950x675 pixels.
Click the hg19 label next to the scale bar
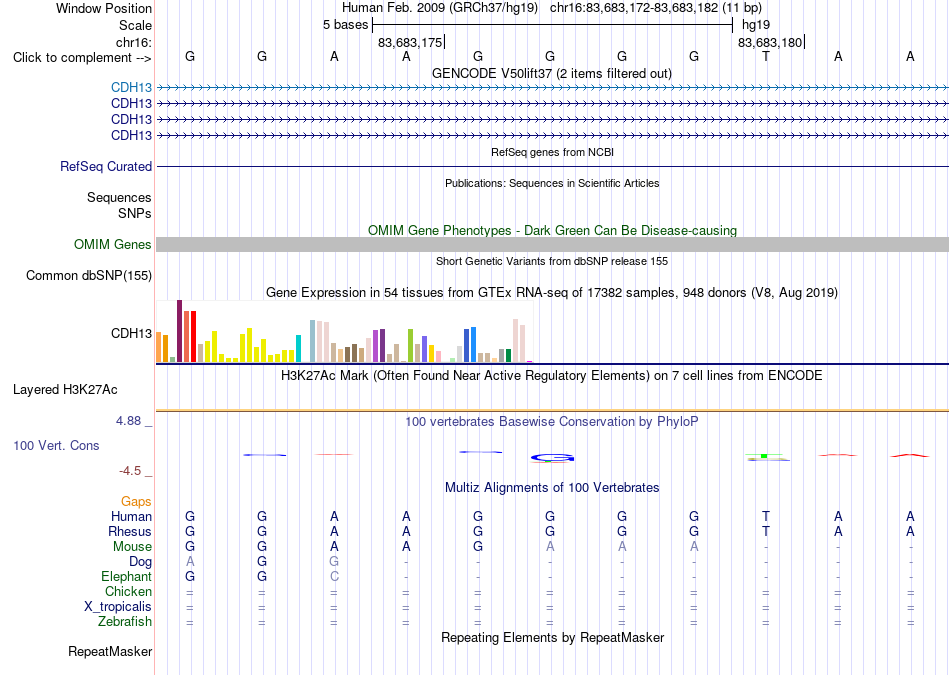756,25
